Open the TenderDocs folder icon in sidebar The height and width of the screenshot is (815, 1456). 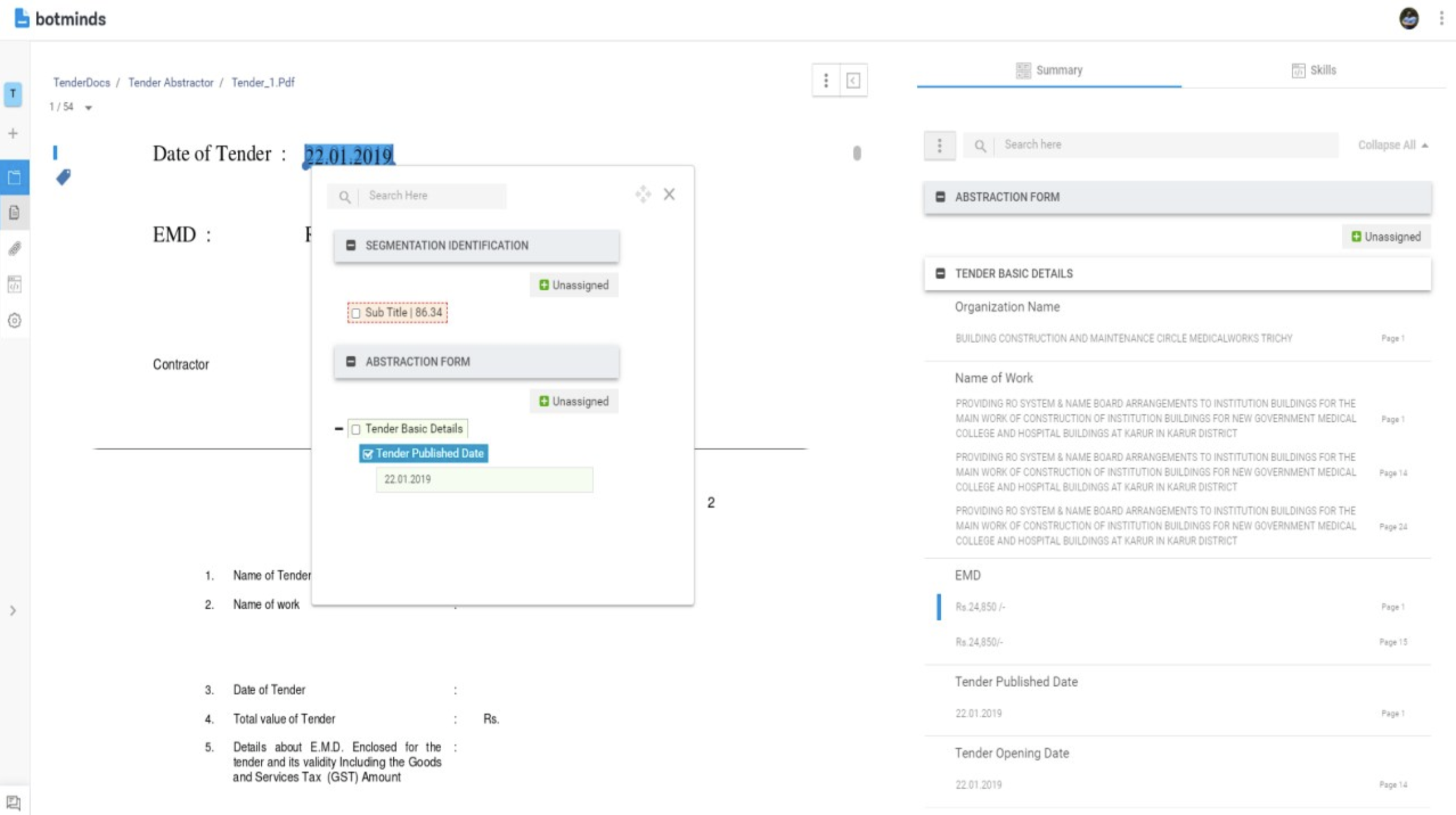coord(13,177)
